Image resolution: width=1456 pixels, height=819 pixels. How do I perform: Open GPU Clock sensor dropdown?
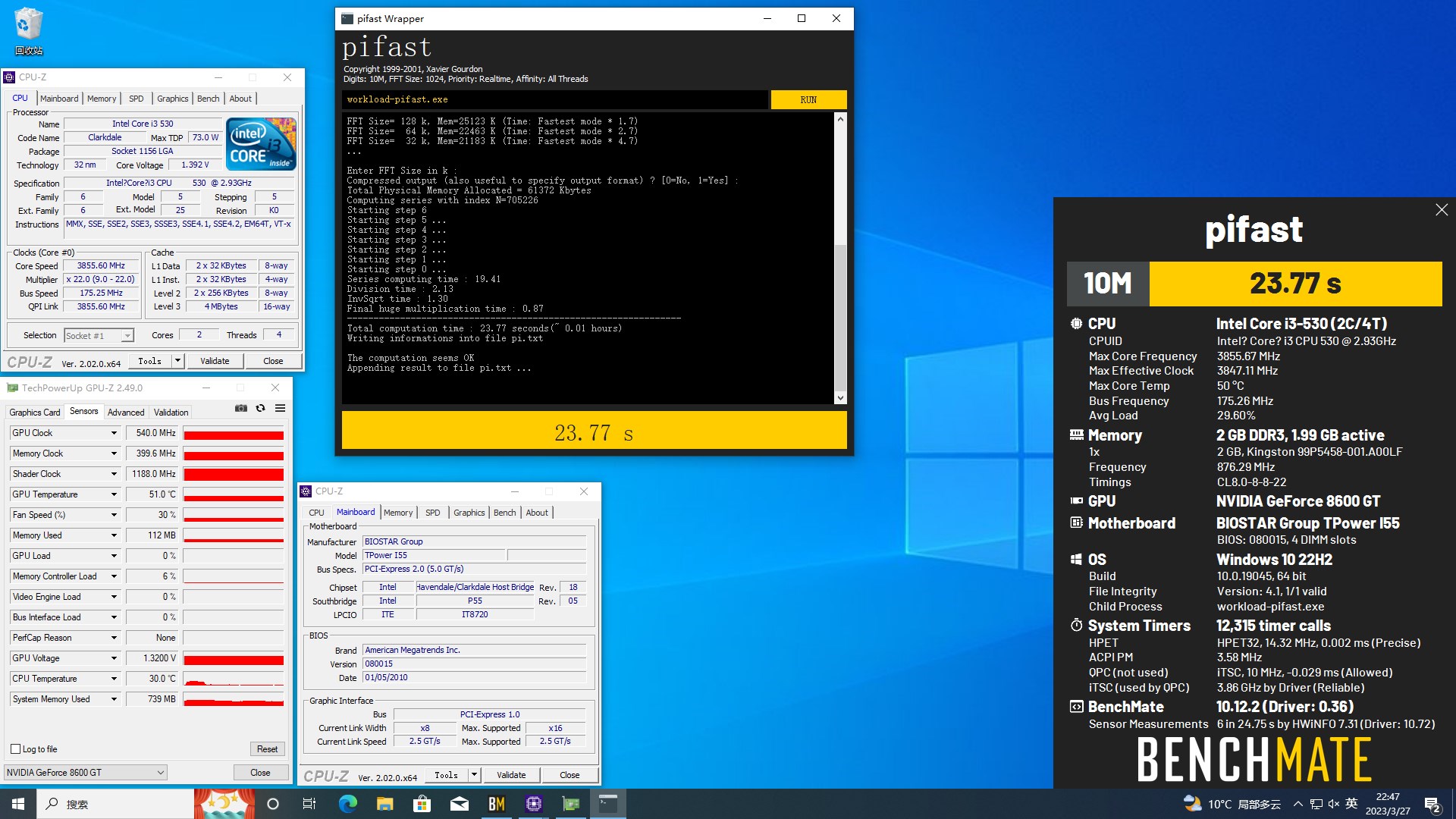(115, 433)
